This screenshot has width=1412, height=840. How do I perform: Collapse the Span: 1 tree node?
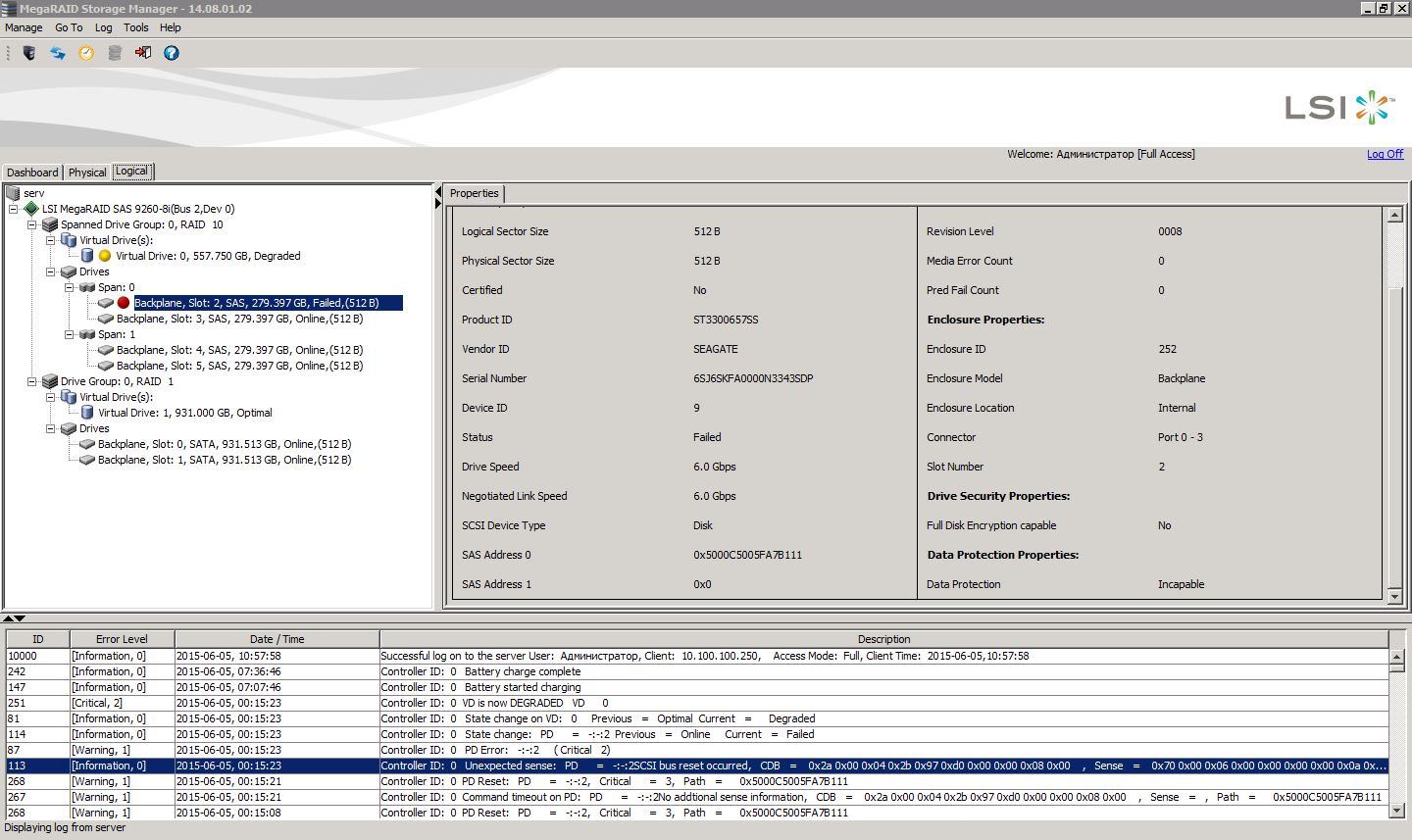coord(70,334)
